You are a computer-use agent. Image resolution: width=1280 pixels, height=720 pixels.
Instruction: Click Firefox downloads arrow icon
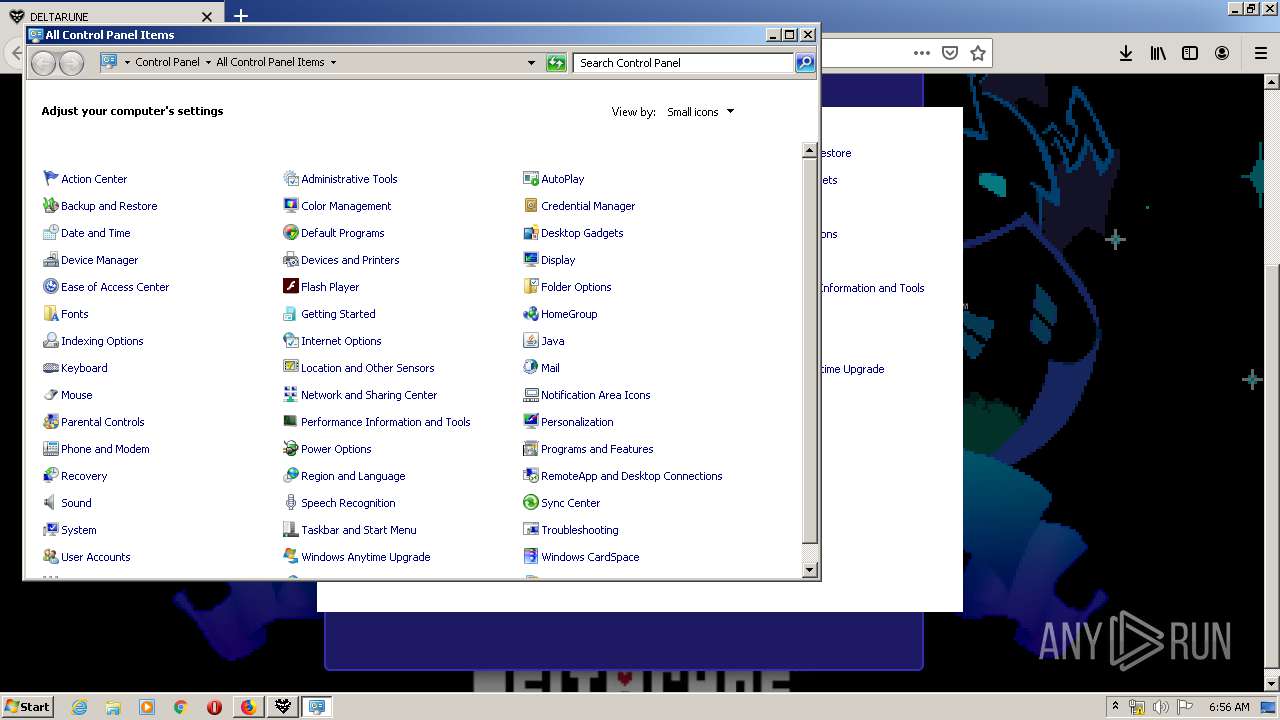coord(1126,53)
